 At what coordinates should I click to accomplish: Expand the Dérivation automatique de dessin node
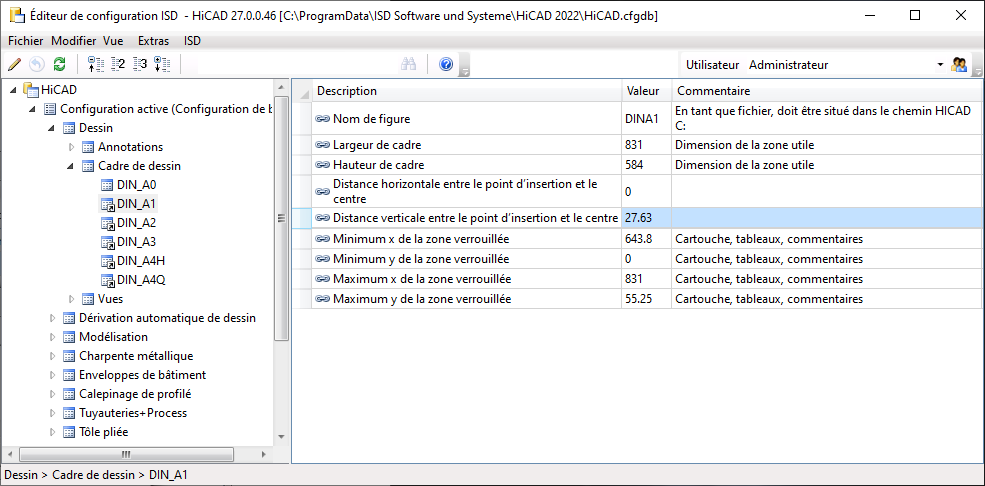pyautogui.click(x=52, y=318)
